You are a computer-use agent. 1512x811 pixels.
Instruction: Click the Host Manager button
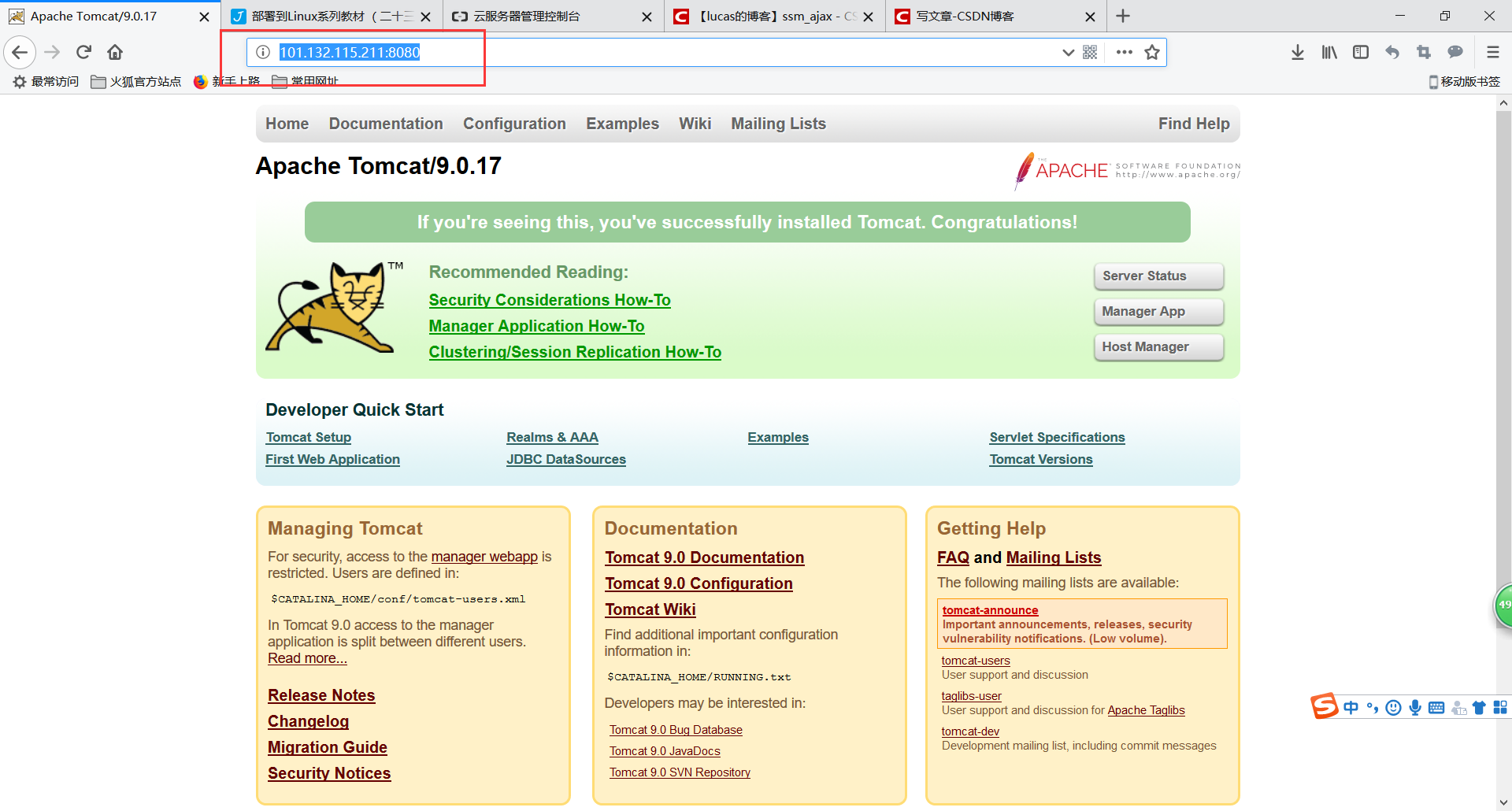(1158, 347)
